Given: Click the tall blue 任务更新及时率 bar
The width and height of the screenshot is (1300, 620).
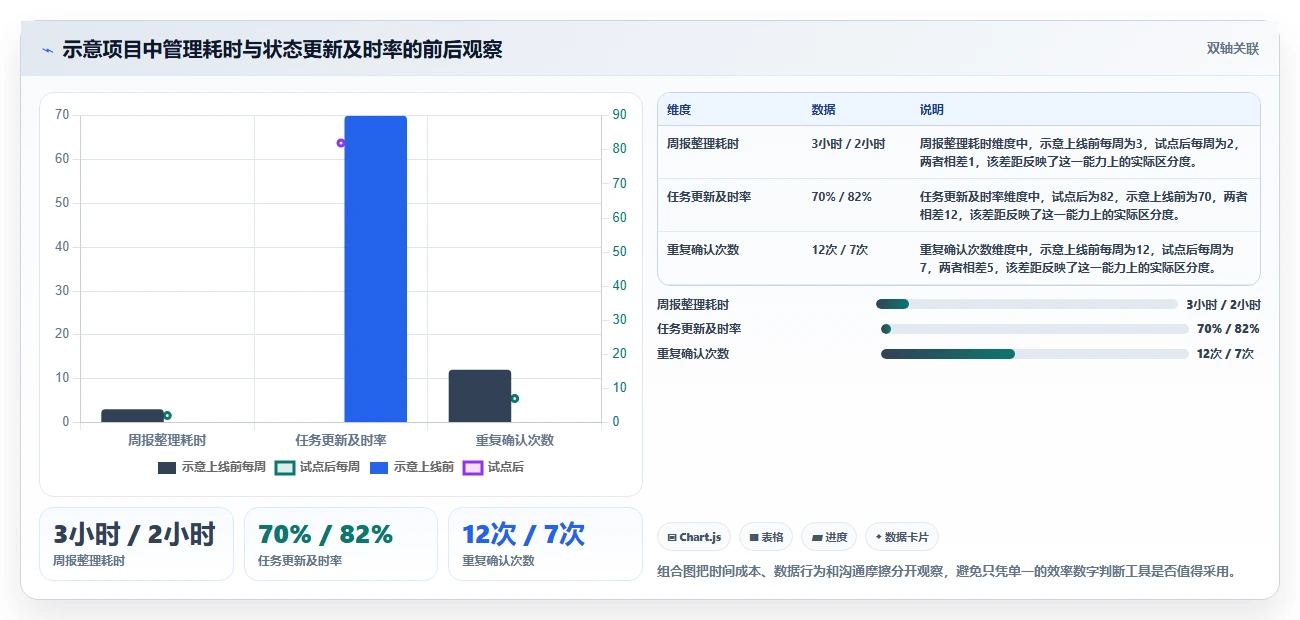Looking at the screenshot, I should (x=376, y=269).
